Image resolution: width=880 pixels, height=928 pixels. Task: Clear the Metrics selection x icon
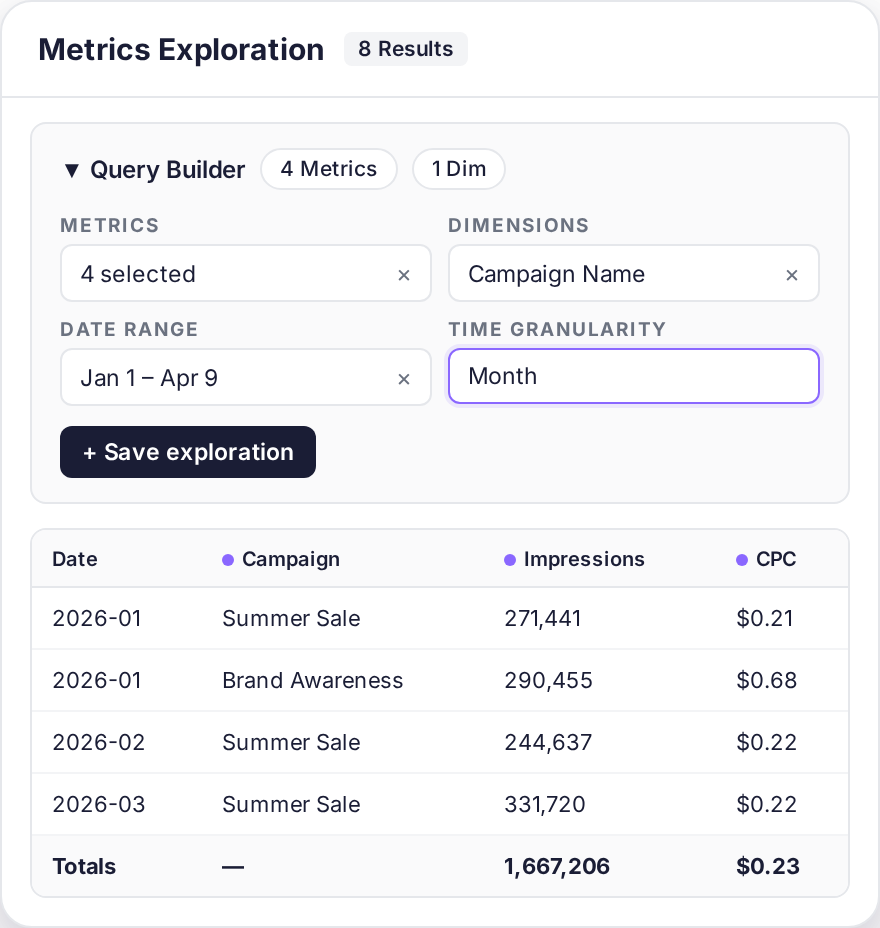pos(404,275)
